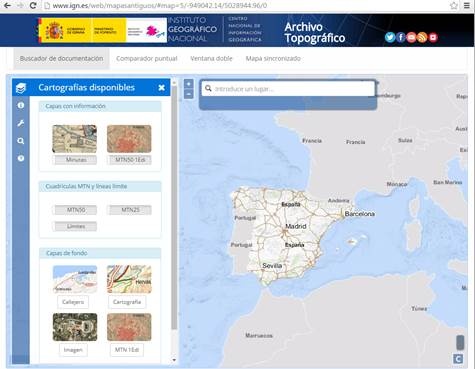Click the information icon in the sidebar
Viewport: 475px width, 369px height.
(21, 105)
